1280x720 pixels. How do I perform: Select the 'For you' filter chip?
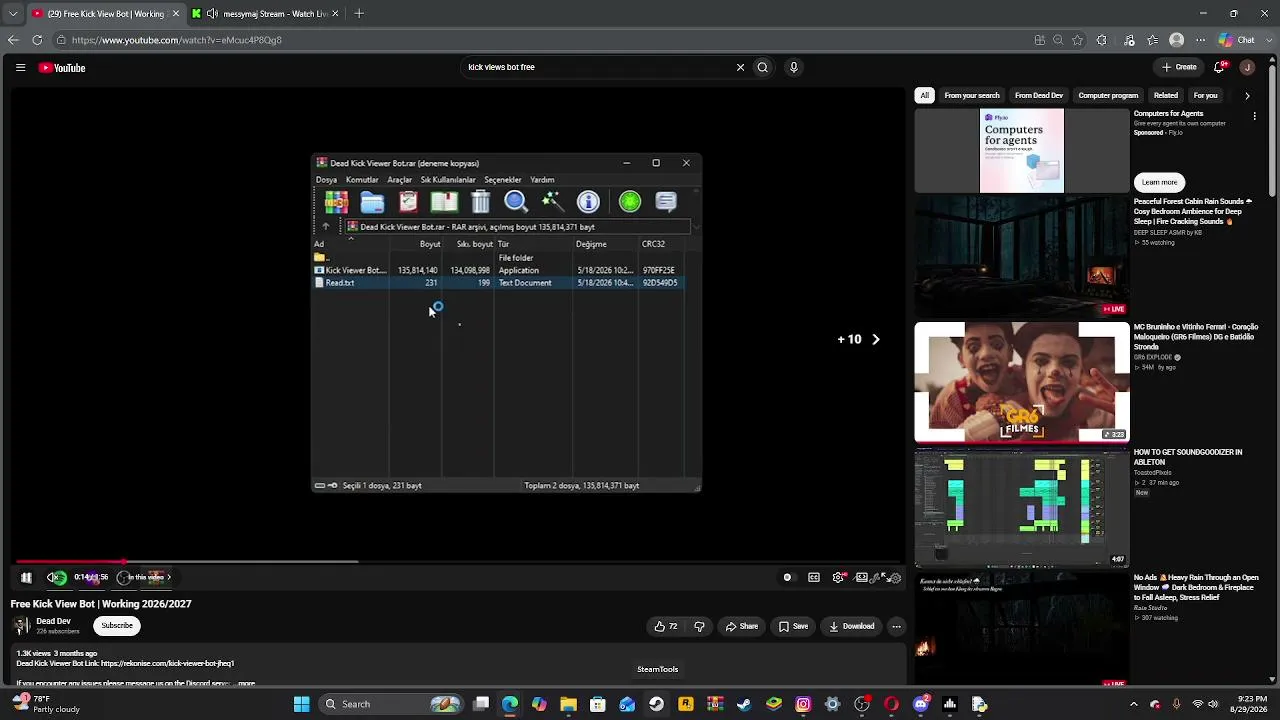(x=1205, y=95)
